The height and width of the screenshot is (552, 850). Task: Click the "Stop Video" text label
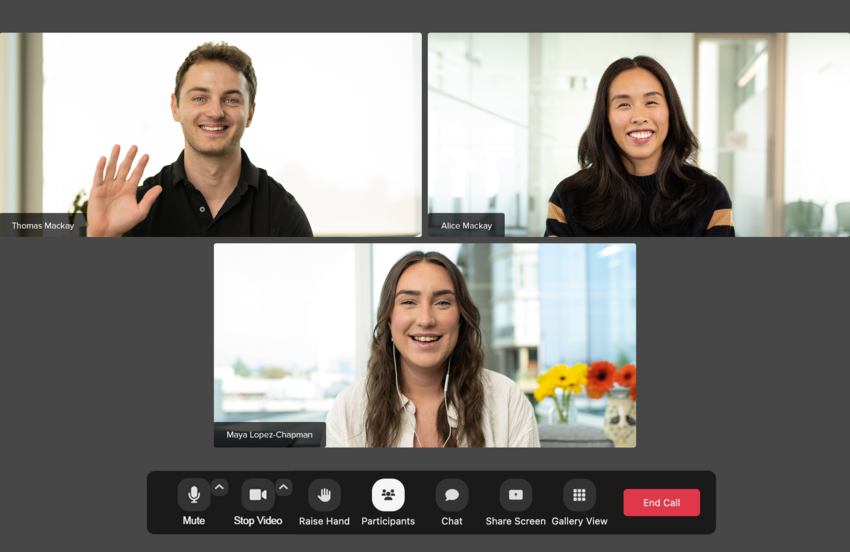258,521
